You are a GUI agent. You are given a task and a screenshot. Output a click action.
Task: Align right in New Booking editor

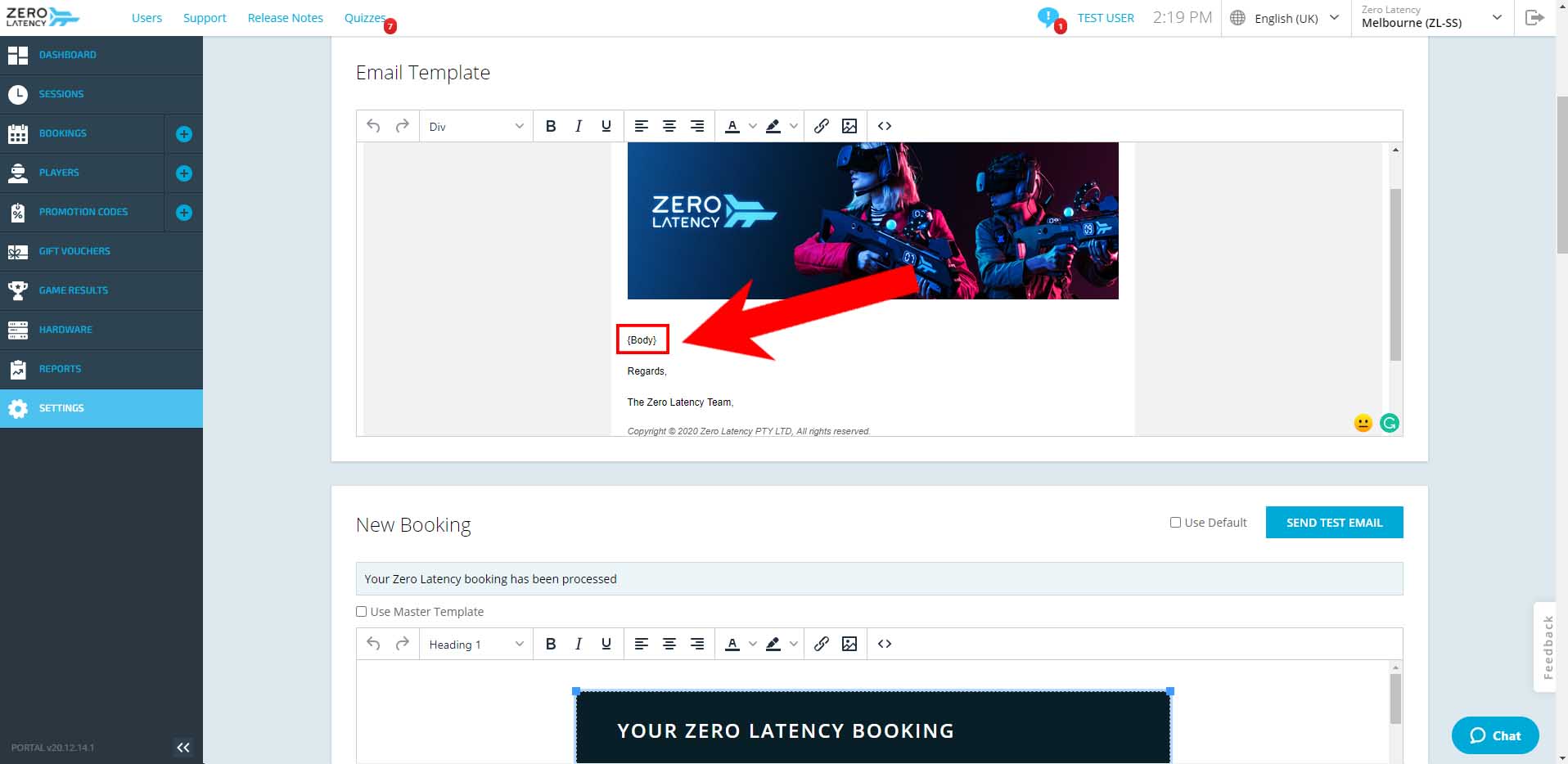point(697,644)
